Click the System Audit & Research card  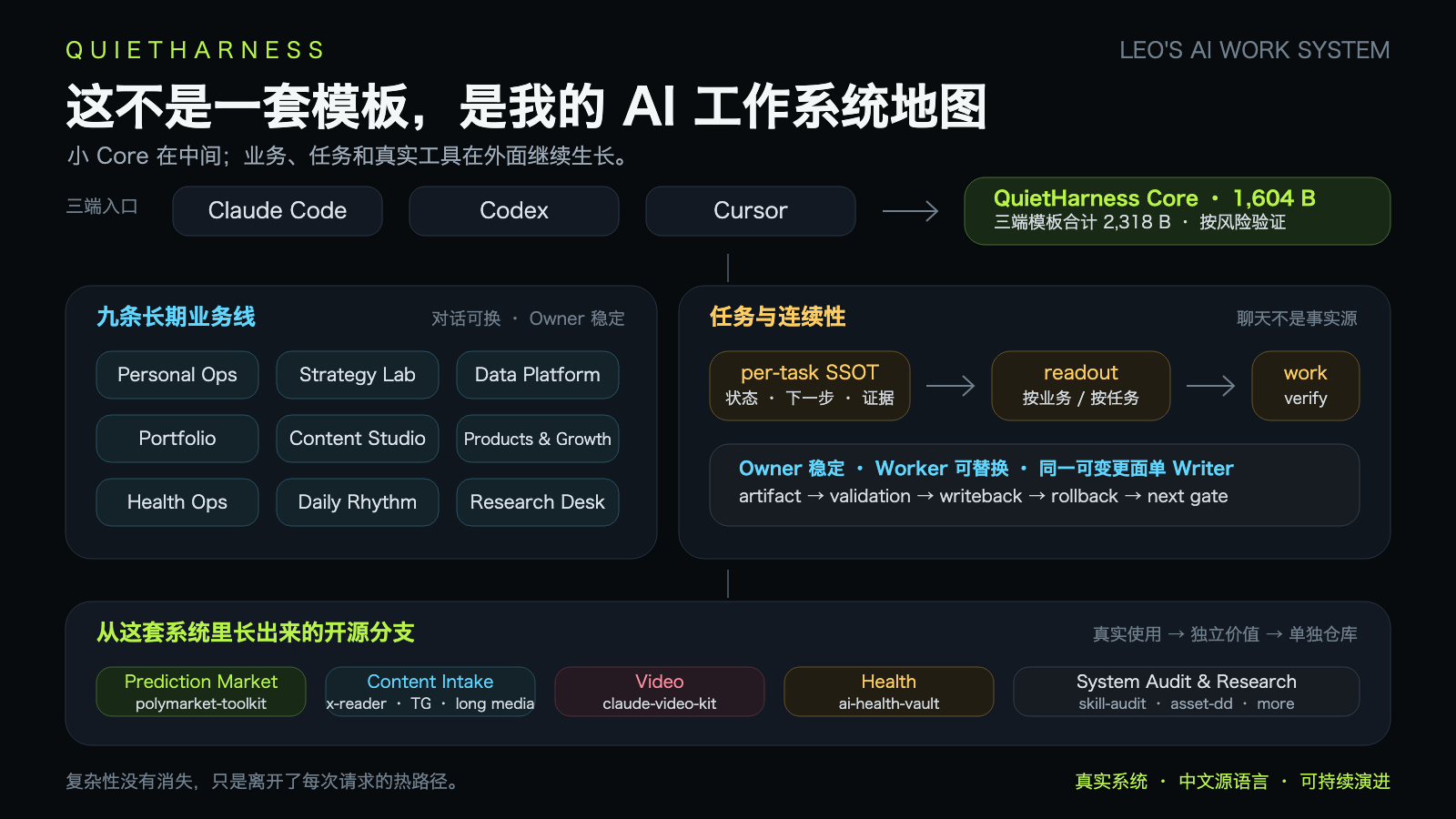click(x=1187, y=692)
